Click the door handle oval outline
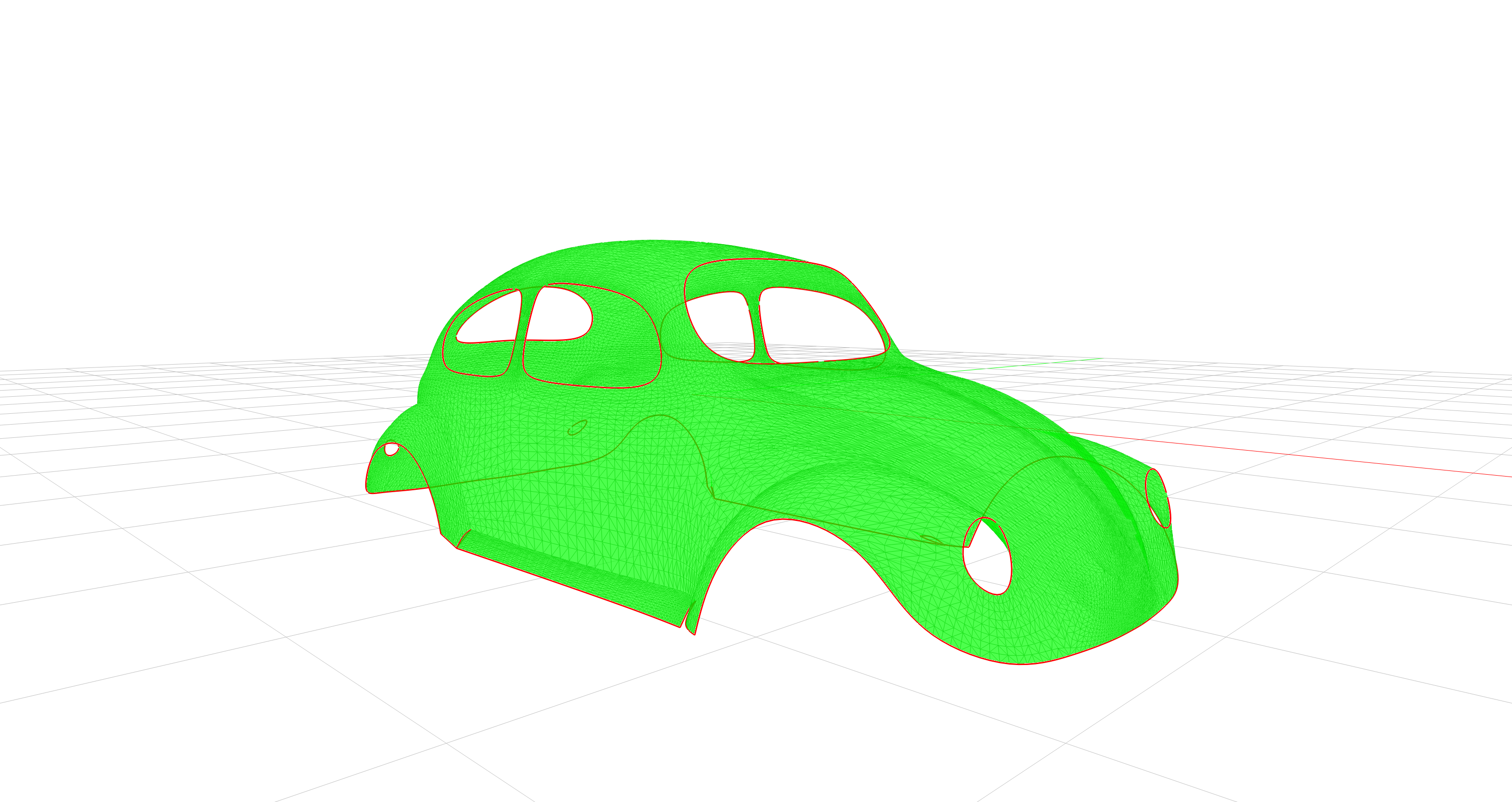The image size is (1512, 802). point(577,428)
